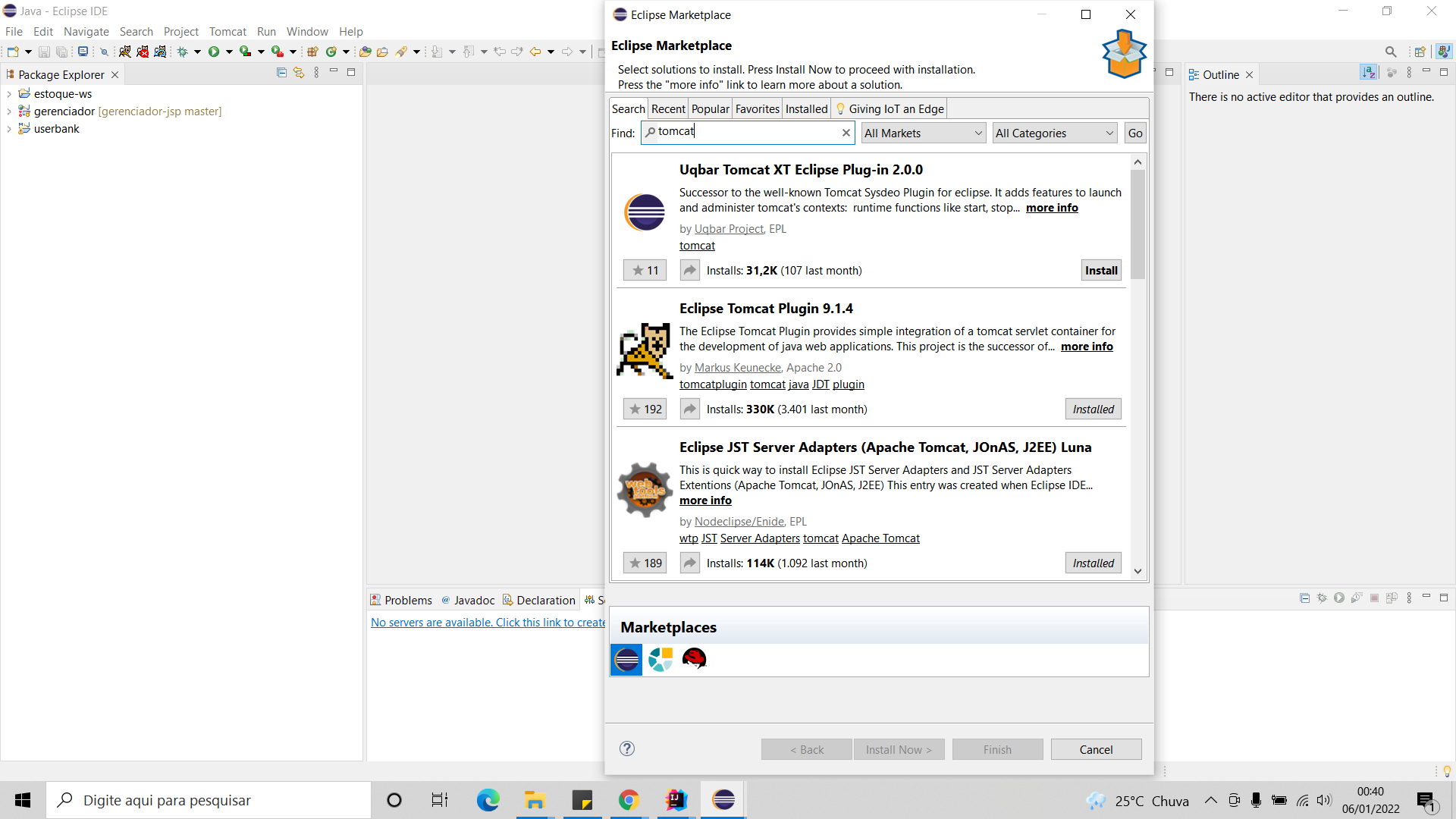Restart Tomcat using the toolbar cat icon

(160, 52)
